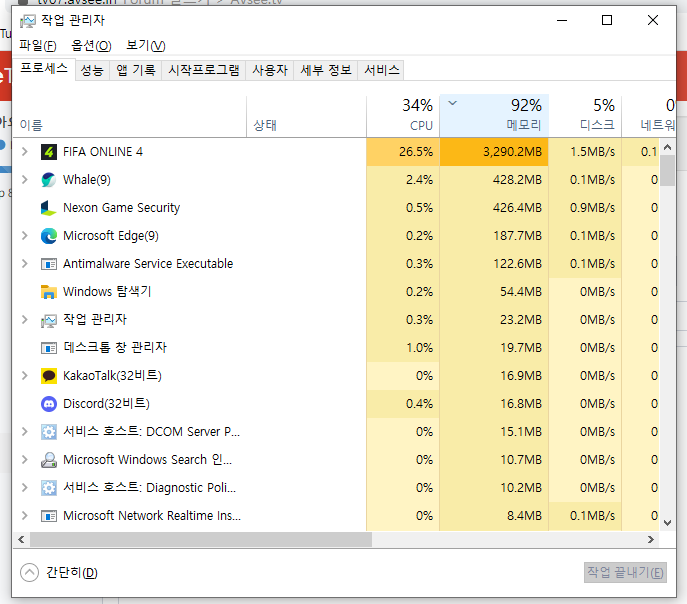
Task: Switch to the 성능 tab
Action: coord(92,71)
